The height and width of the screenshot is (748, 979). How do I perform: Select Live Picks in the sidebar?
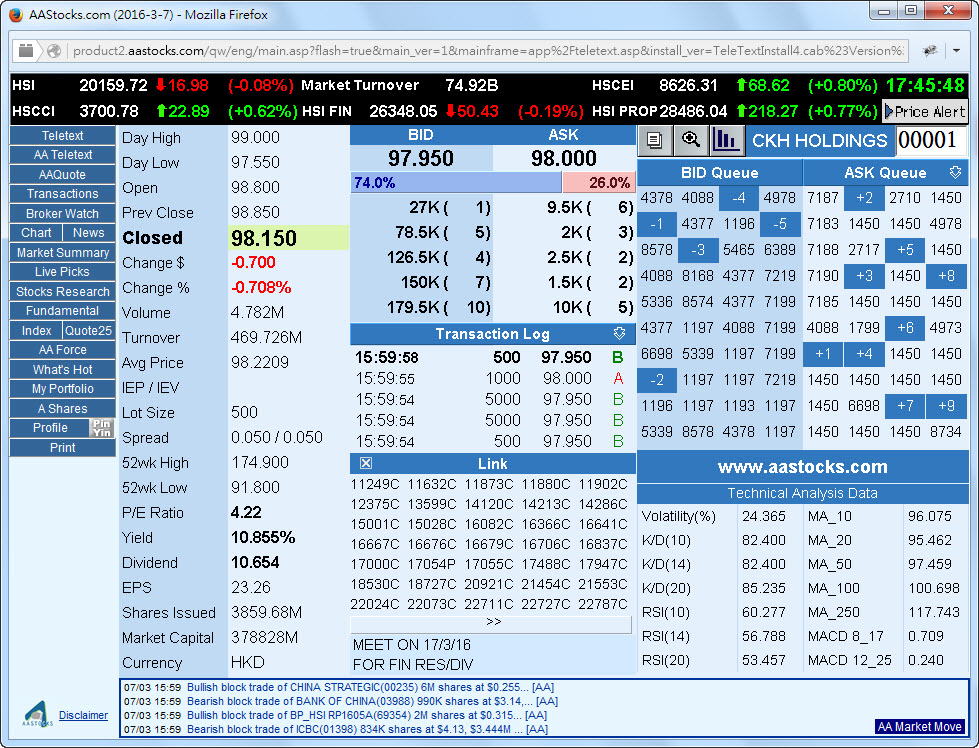(62, 272)
